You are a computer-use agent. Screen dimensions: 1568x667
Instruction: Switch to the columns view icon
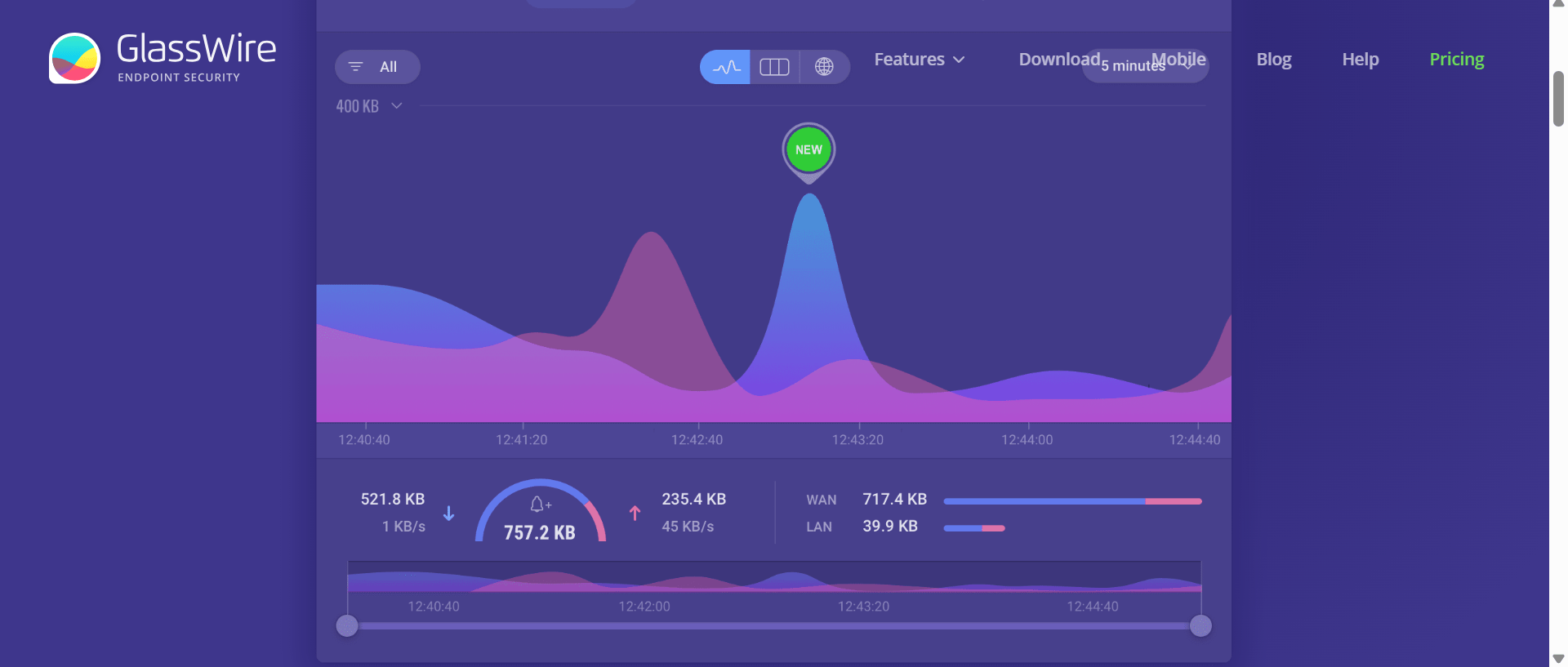pyautogui.click(x=774, y=67)
